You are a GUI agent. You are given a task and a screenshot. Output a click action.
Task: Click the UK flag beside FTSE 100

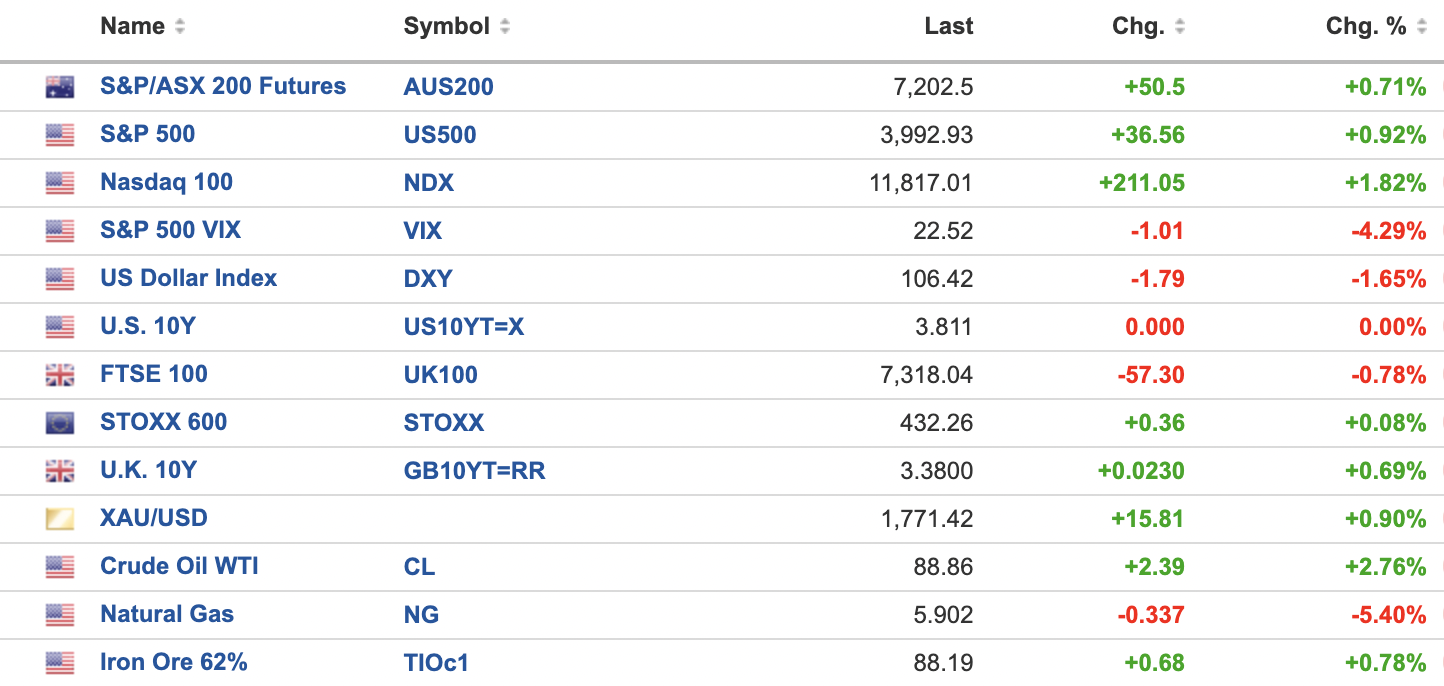60,375
